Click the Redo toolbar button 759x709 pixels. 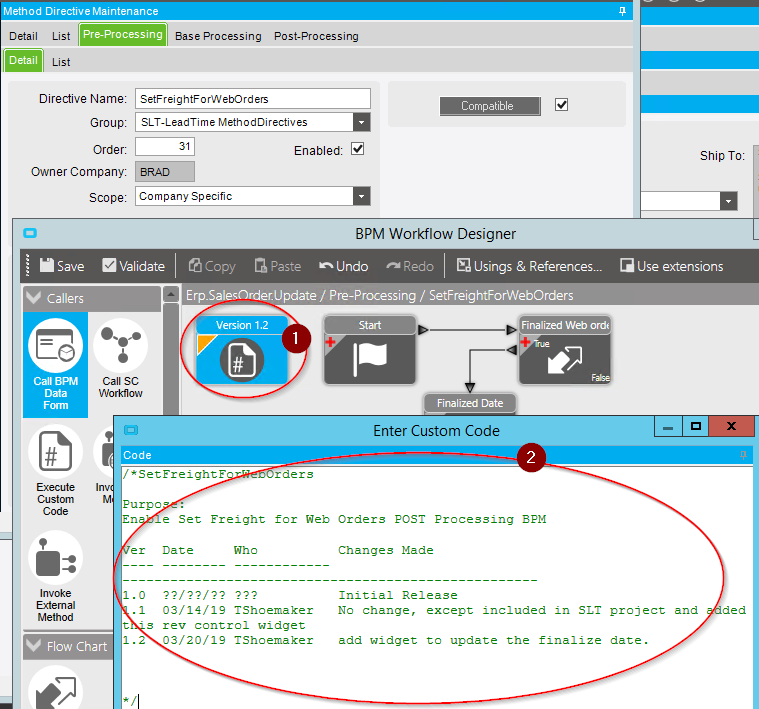410,266
